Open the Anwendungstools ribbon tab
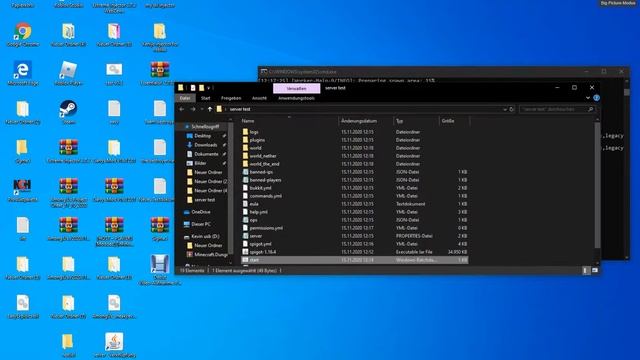 pyautogui.click(x=296, y=98)
